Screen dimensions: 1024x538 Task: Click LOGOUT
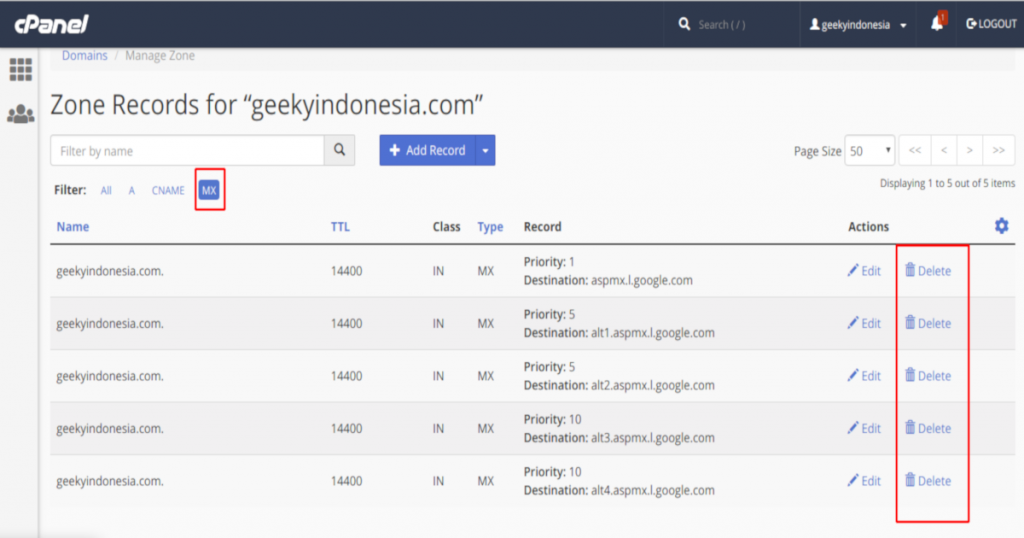(x=991, y=24)
